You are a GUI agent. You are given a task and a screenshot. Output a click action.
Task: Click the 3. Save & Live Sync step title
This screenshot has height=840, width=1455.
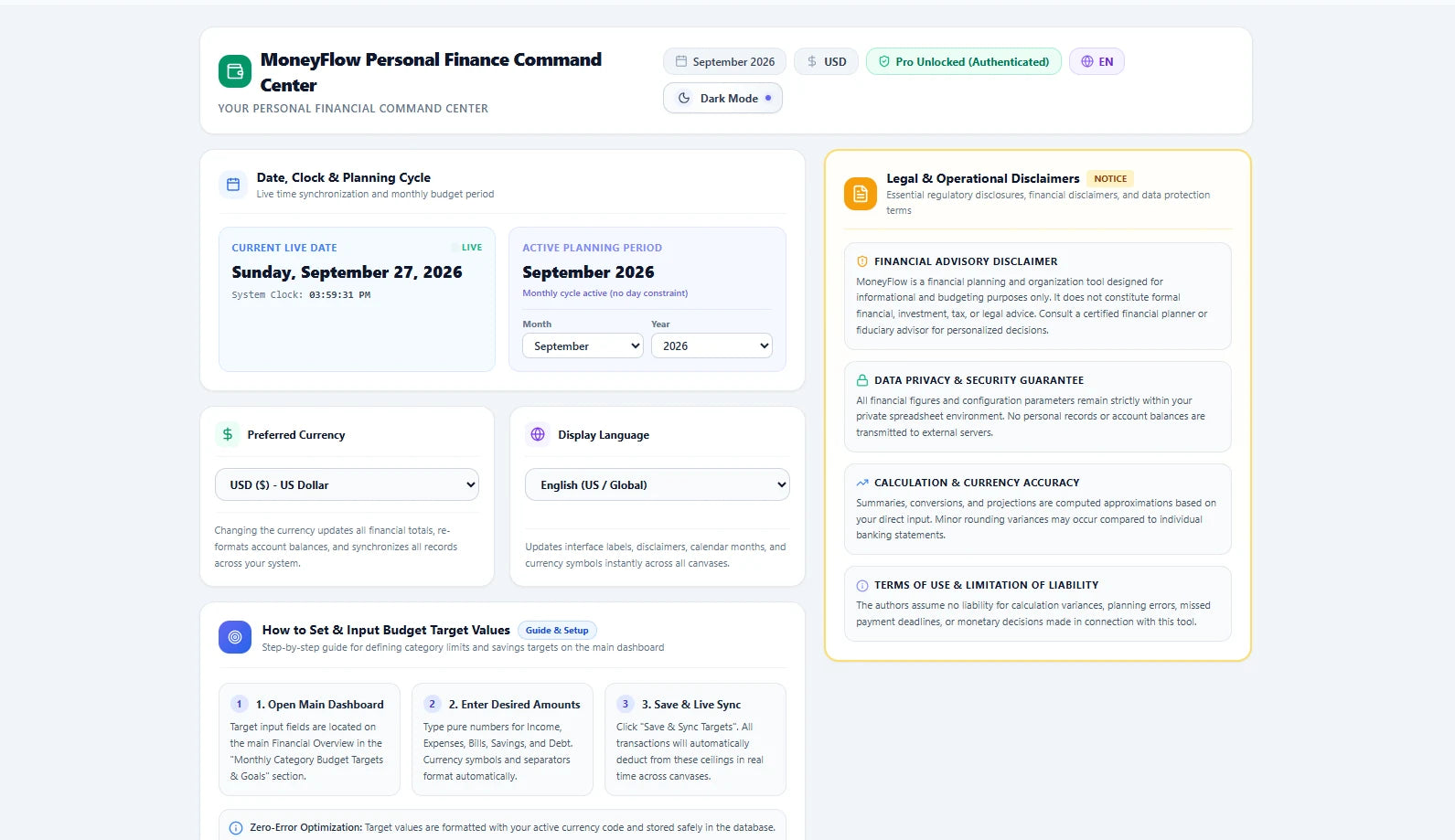[690, 705]
